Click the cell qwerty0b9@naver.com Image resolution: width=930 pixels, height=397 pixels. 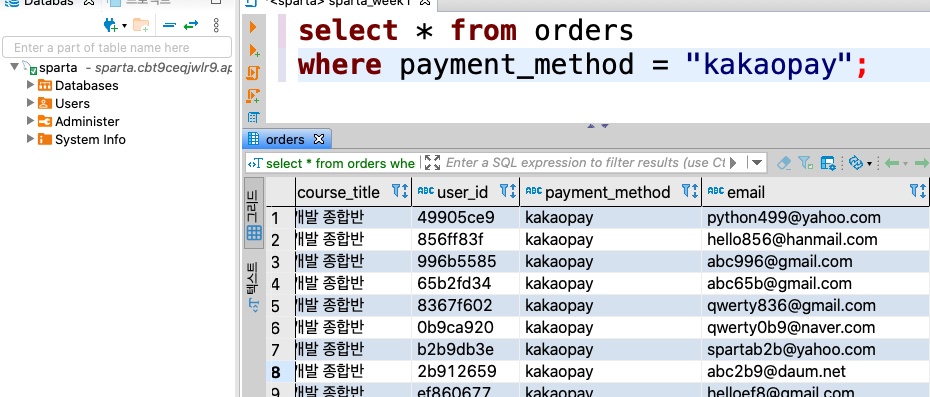(815, 328)
